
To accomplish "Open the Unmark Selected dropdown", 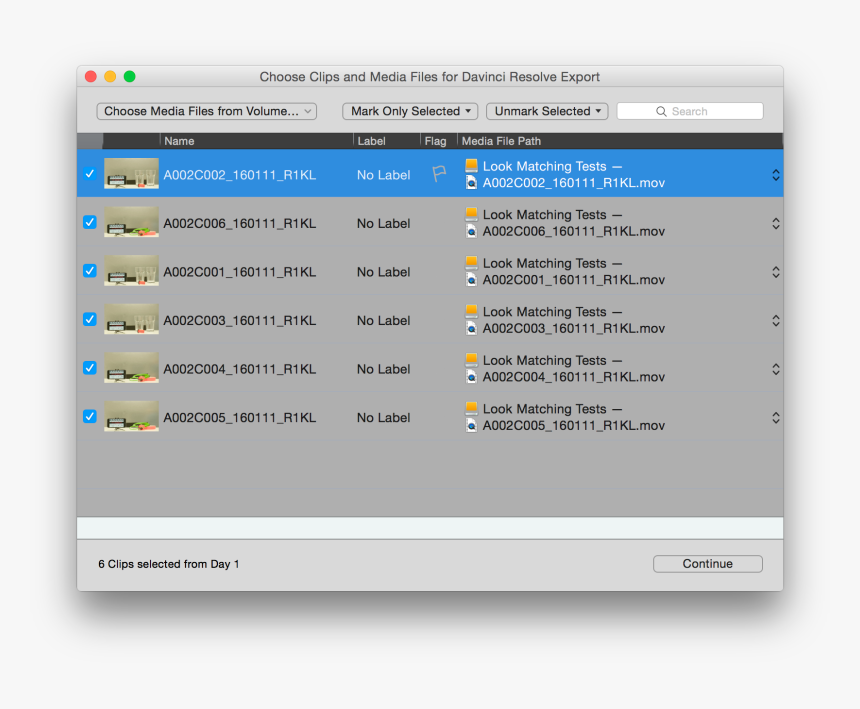I will [547, 111].
